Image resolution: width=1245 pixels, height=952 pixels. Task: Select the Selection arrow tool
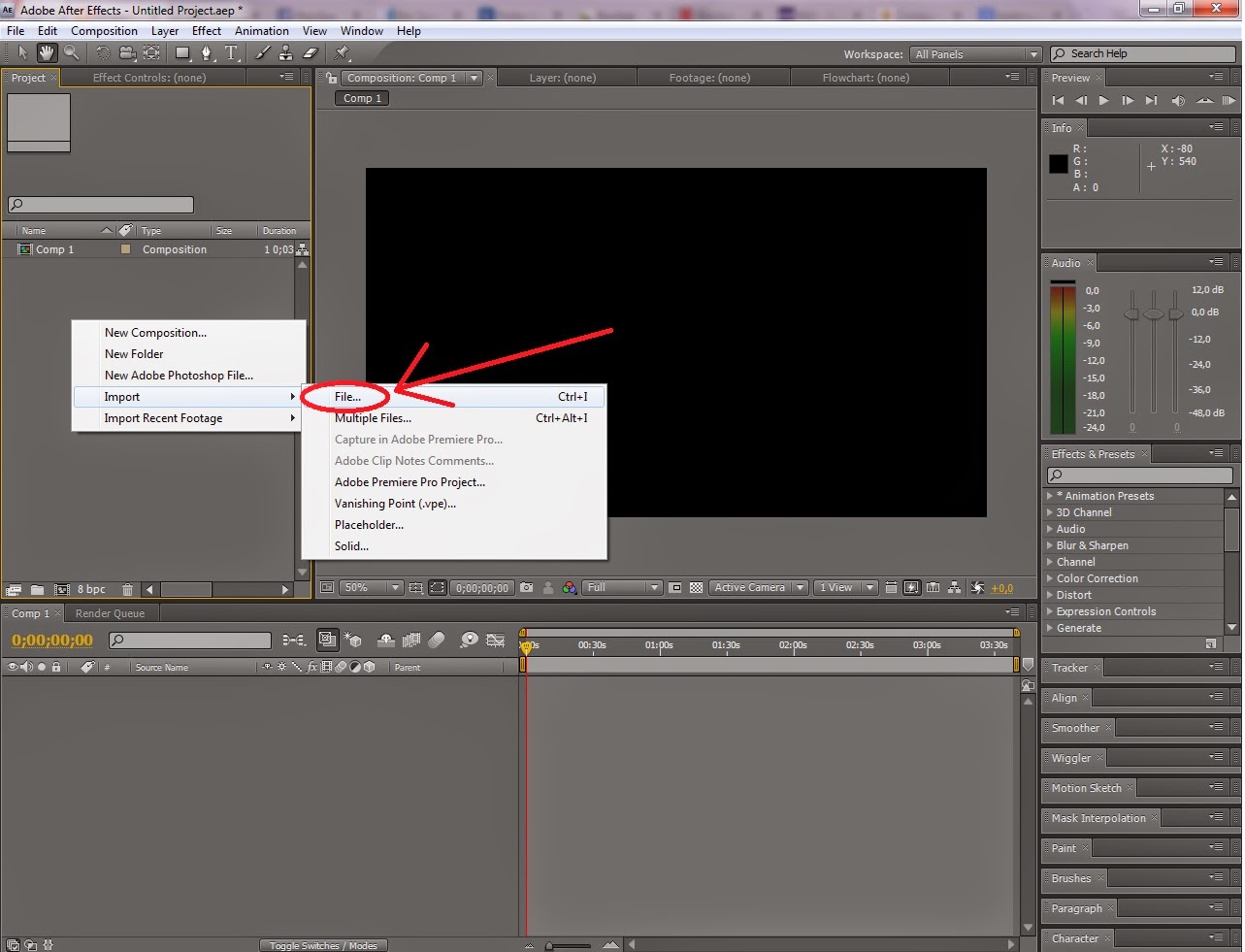point(22,53)
